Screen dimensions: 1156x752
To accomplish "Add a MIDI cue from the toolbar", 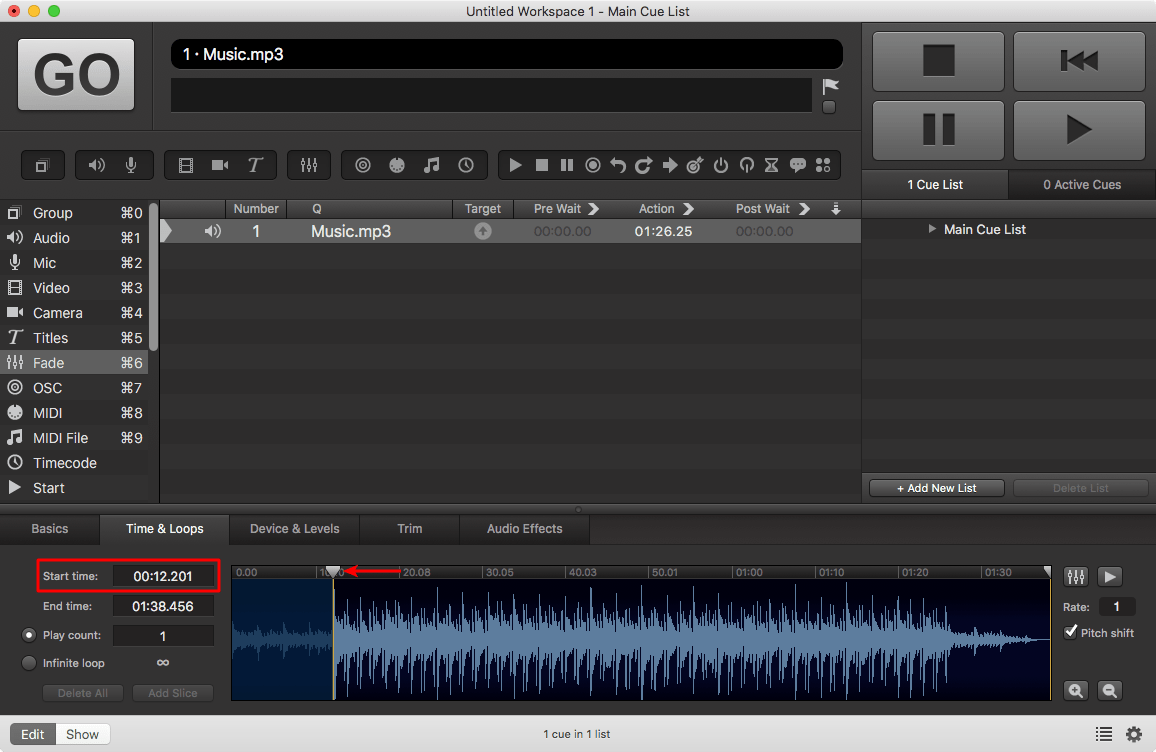I will [397, 165].
